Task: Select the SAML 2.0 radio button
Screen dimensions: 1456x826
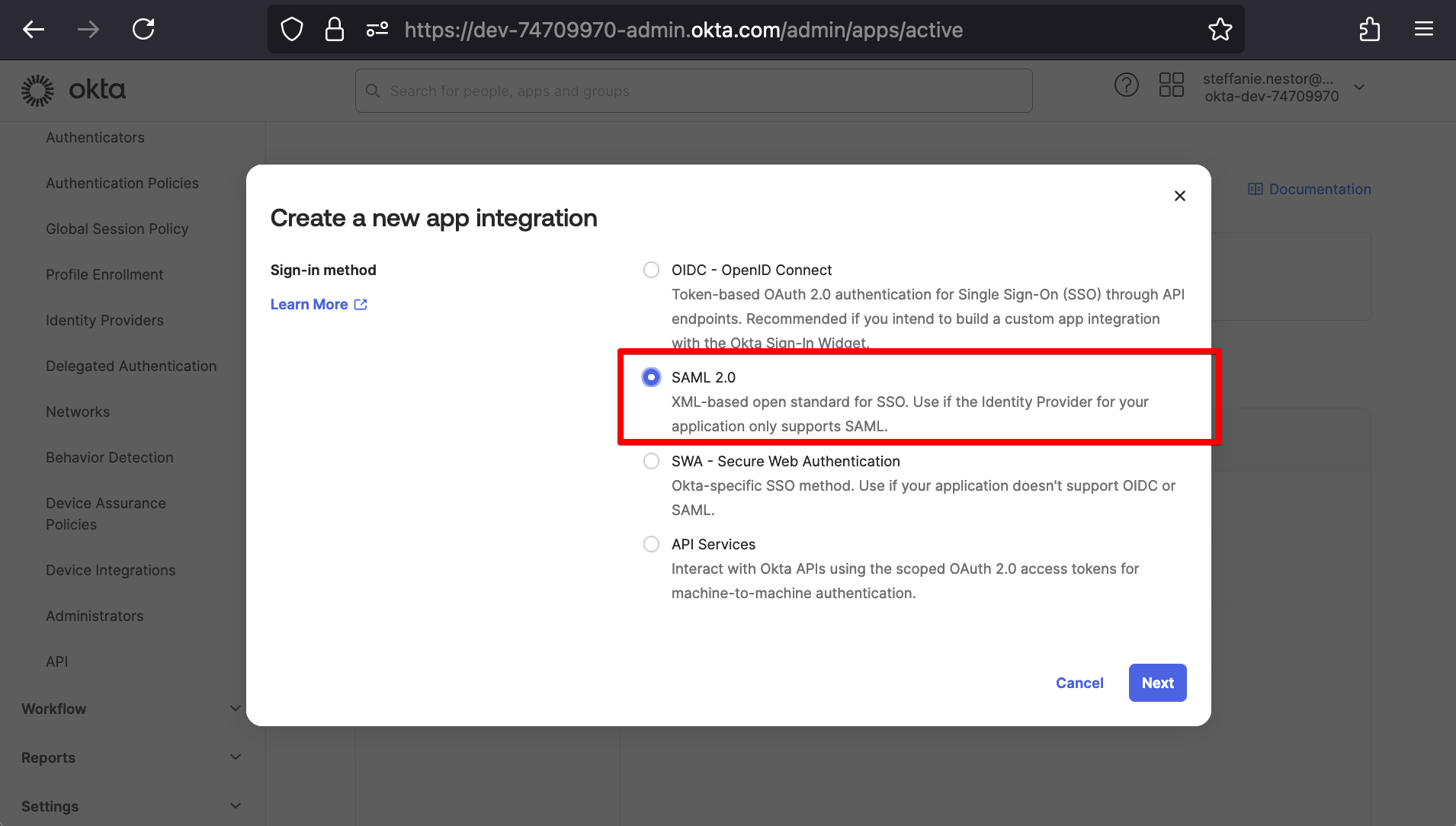Action: 651,377
